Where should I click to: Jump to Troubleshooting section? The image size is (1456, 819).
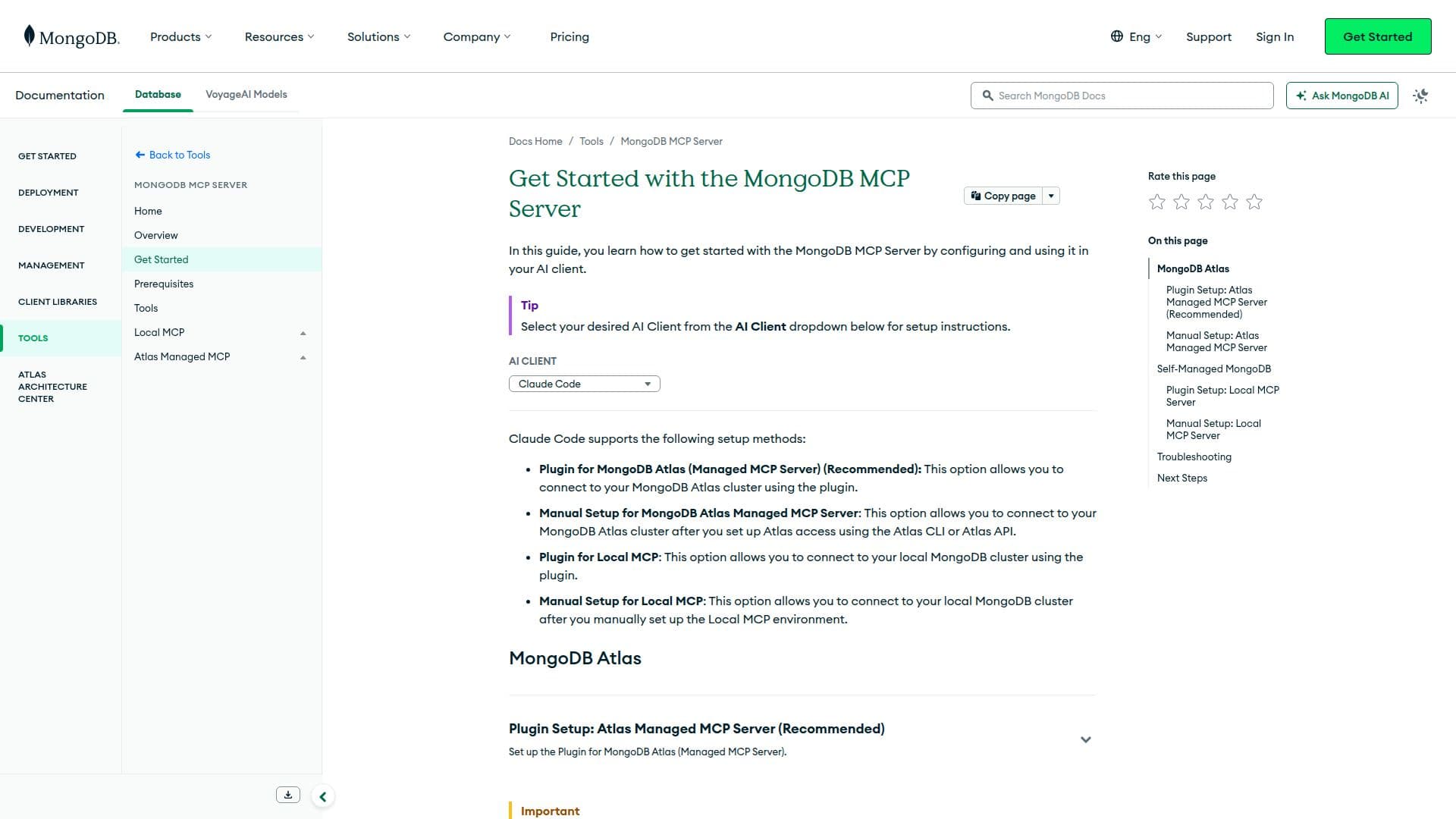[x=1194, y=457]
